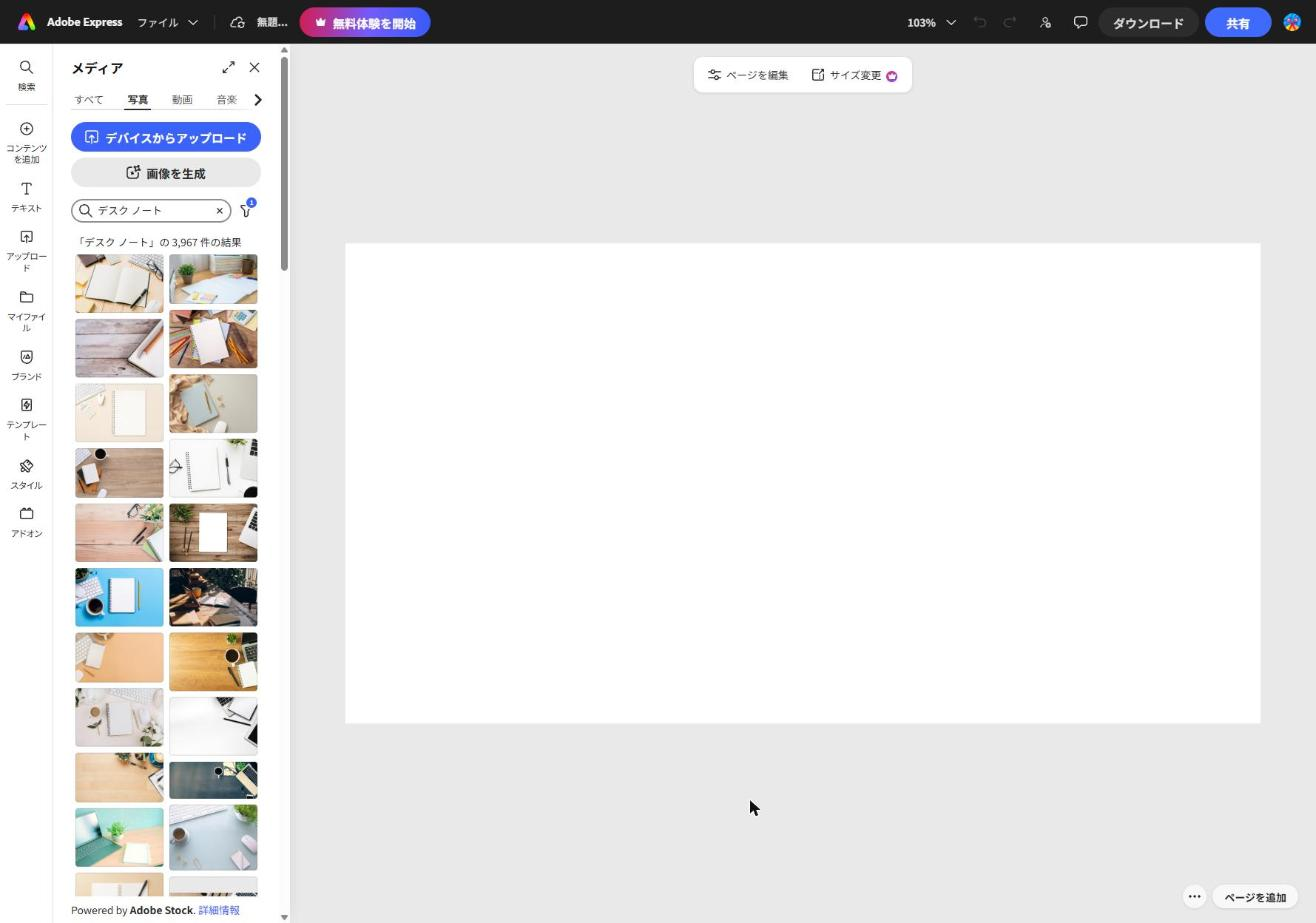Select the blue desk notebook photo thumbnail
This screenshot has height=923, width=1316.
coord(119,597)
